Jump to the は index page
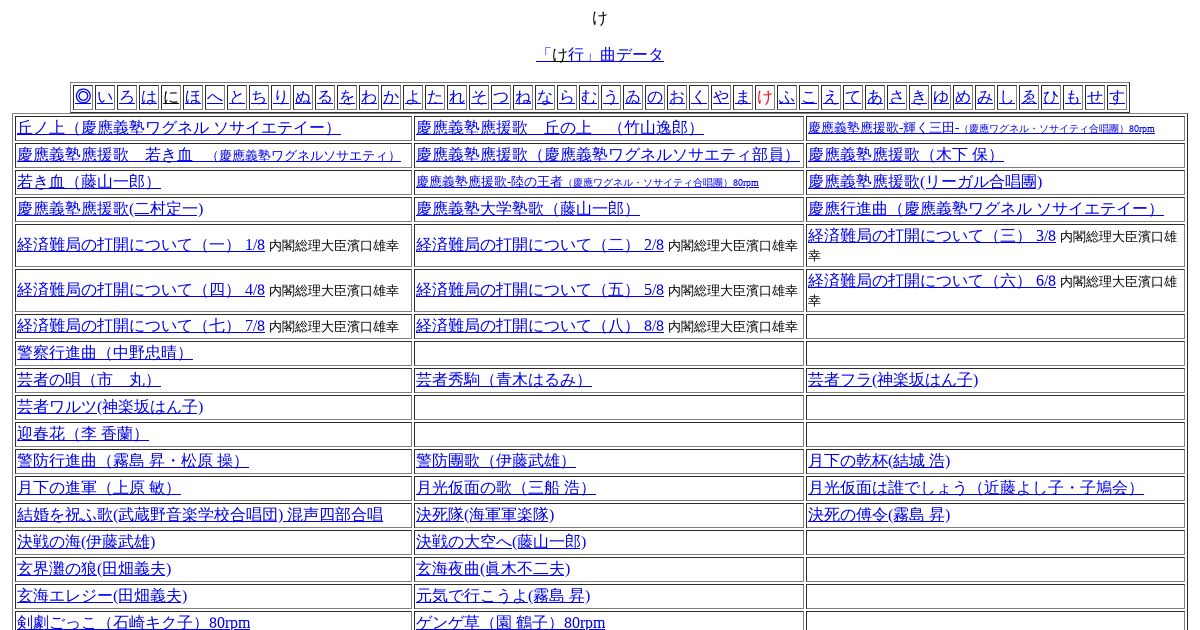The width and height of the screenshot is (1200, 630). tap(149, 97)
